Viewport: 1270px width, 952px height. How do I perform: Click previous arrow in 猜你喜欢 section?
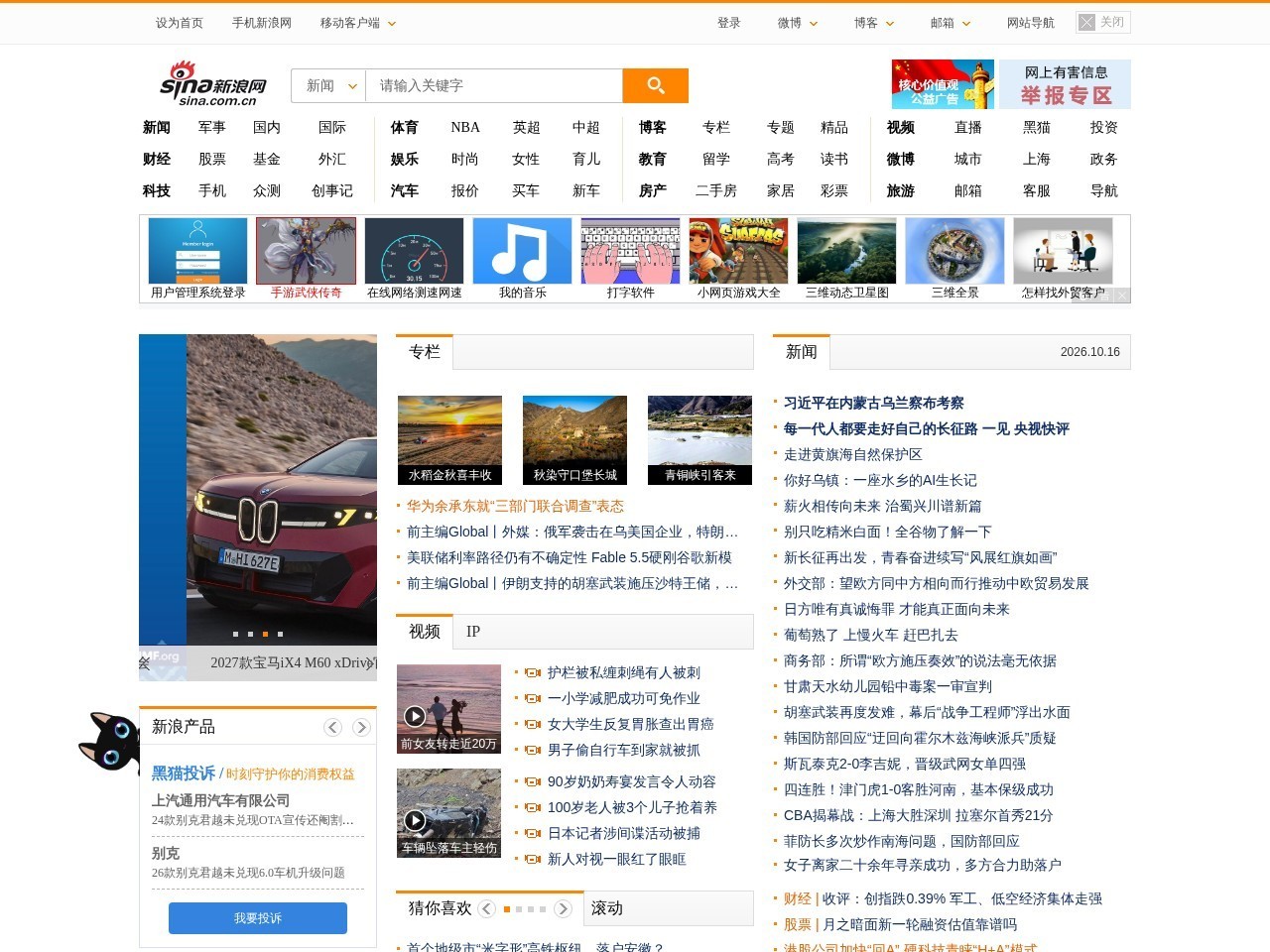coord(486,908)
